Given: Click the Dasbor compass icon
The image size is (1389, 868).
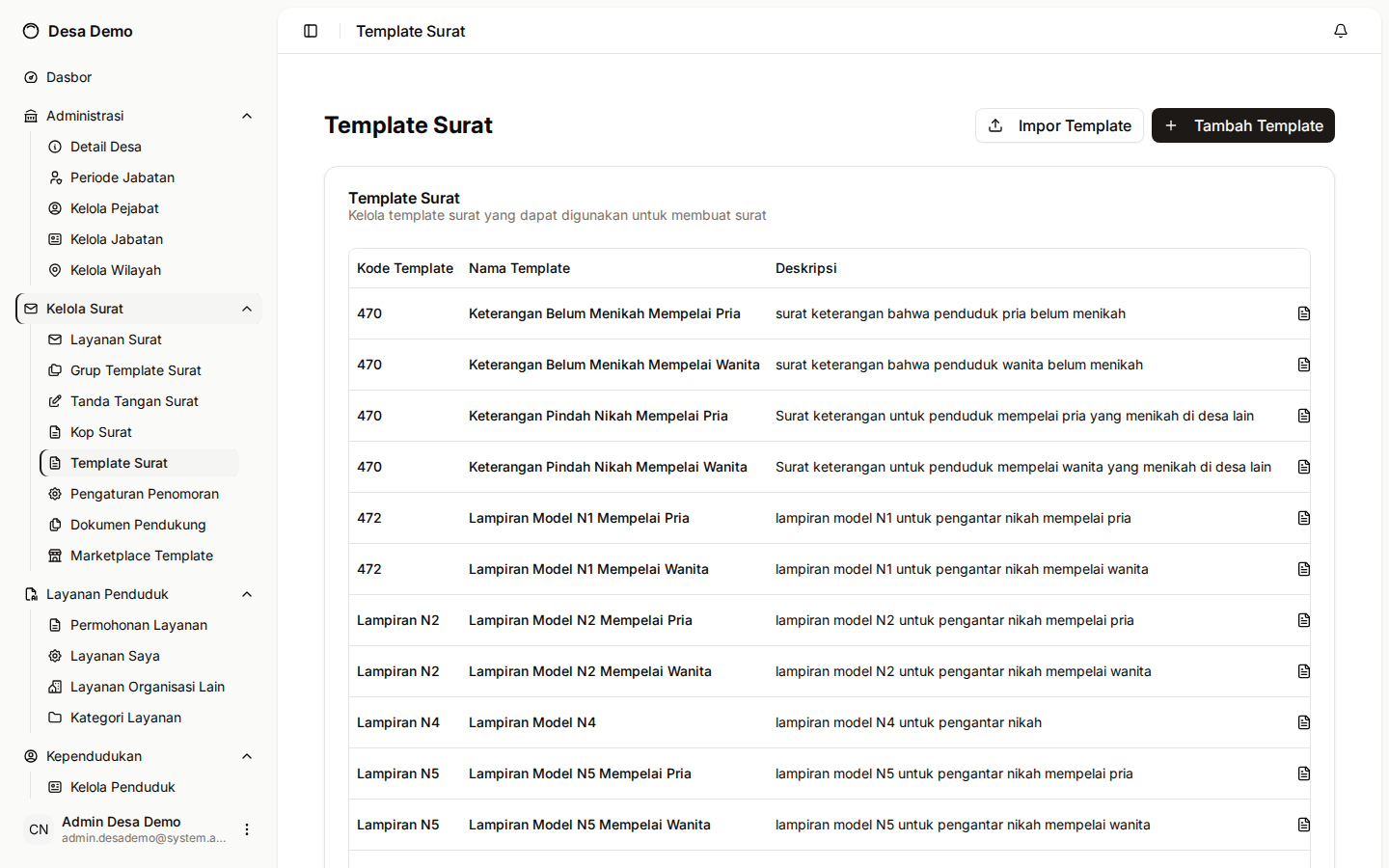Looking at the screenshot, I should 31,77.
